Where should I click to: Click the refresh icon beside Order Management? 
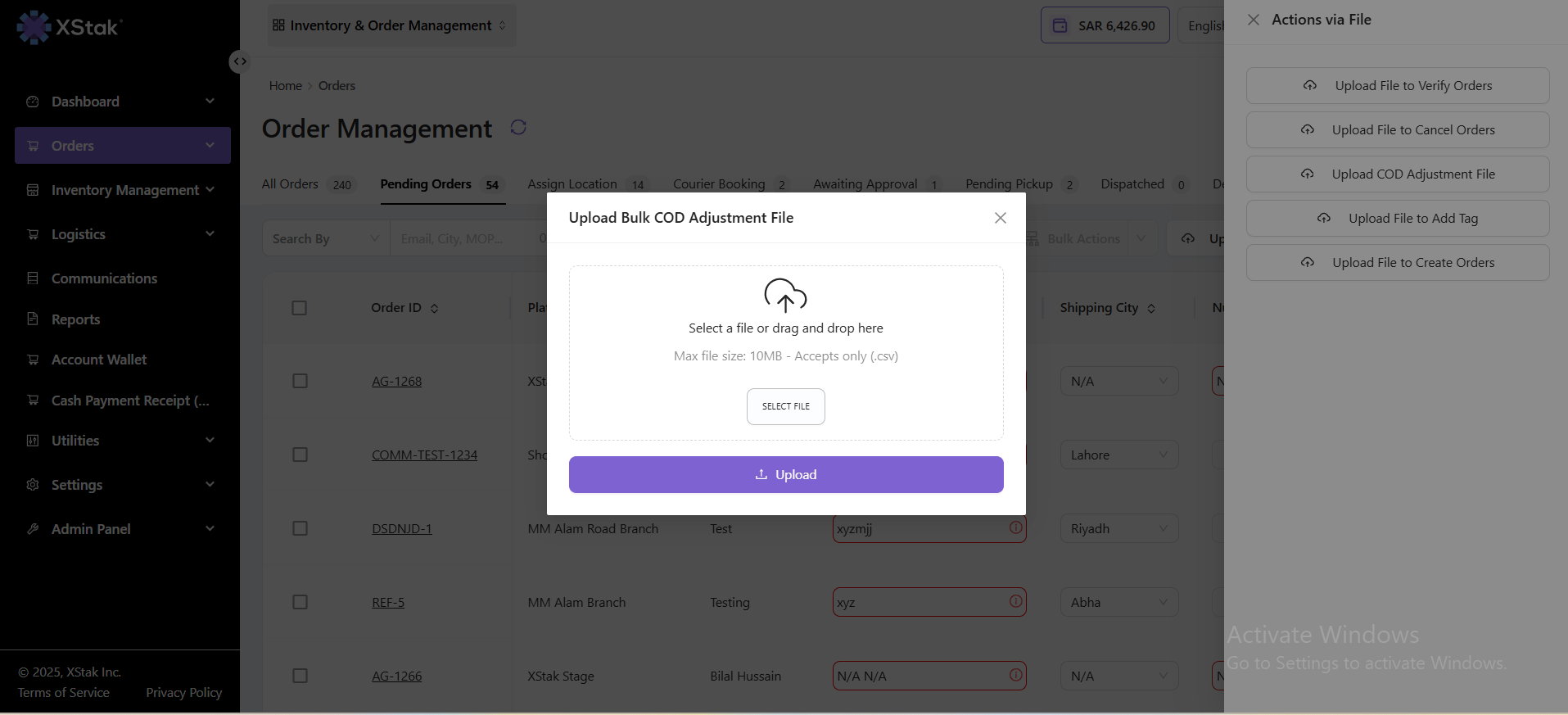click(x=518, y=128)
